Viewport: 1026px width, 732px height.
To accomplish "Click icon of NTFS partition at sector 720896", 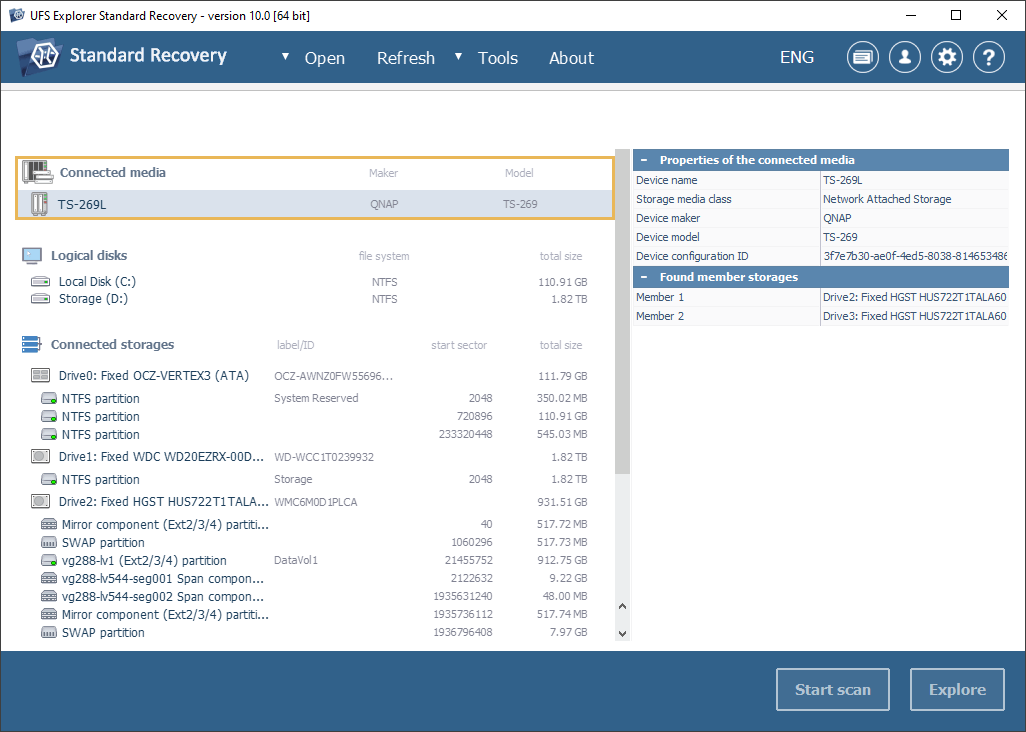I will click(x=49, y=416).
